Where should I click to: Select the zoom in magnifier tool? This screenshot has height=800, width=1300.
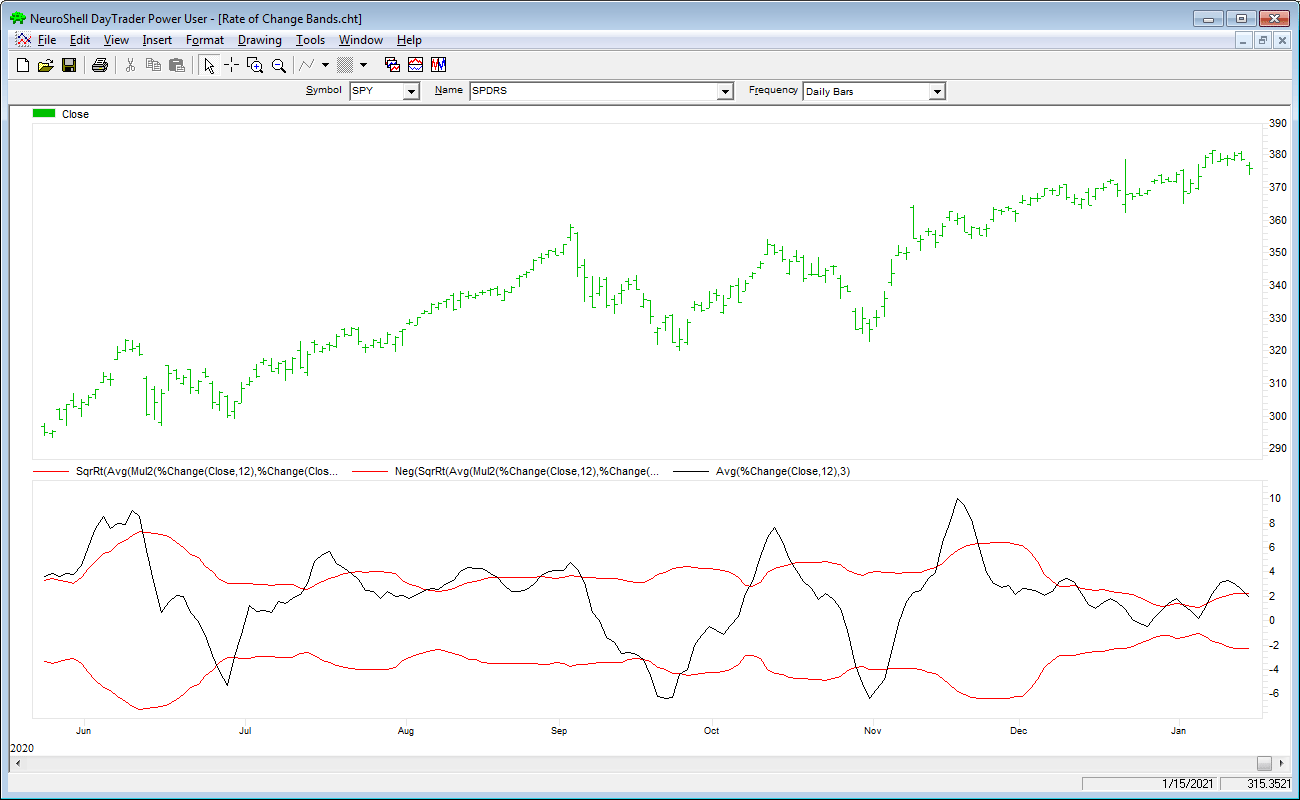(255, 65)
